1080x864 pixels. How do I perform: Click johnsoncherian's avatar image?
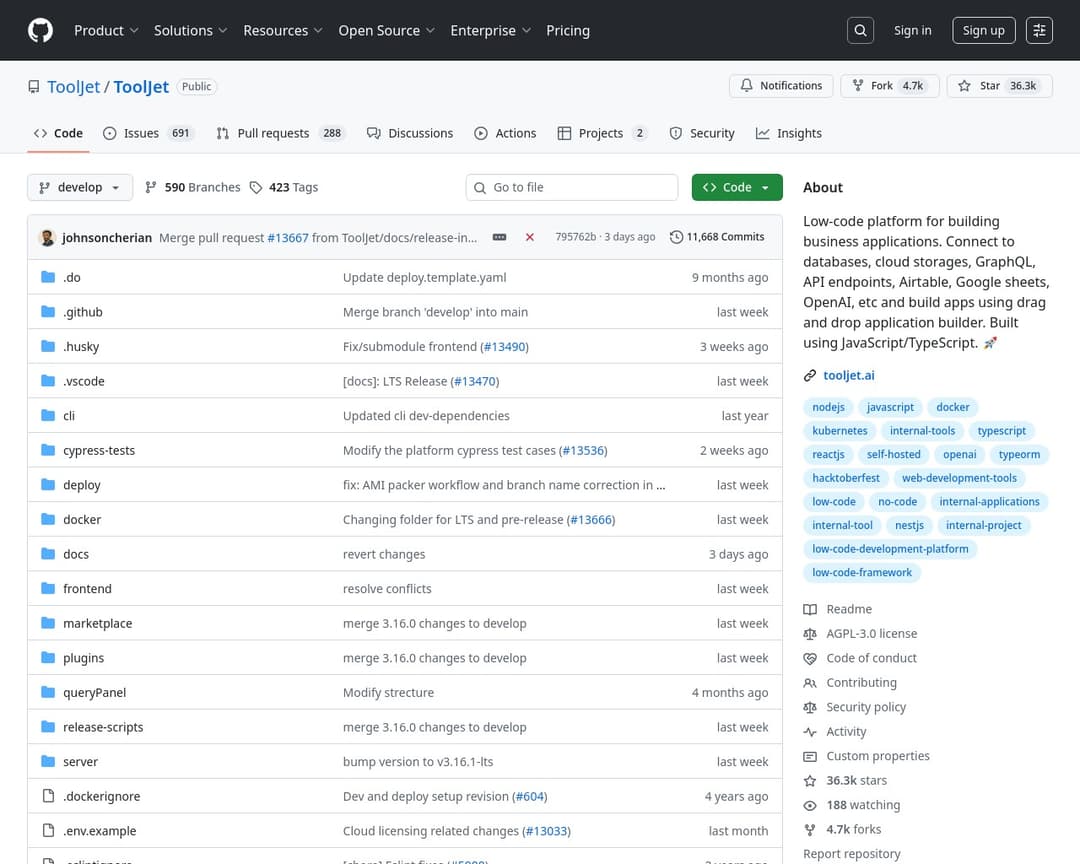[x=47, y=238]
